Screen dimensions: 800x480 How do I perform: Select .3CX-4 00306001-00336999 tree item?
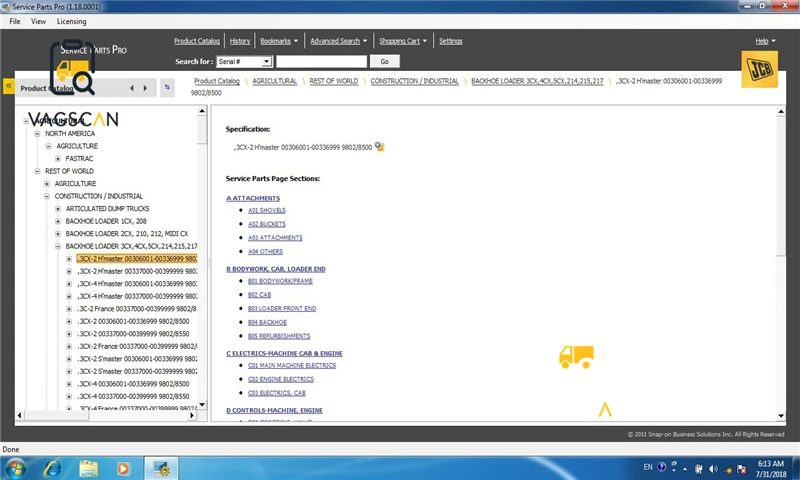(134, 384)
